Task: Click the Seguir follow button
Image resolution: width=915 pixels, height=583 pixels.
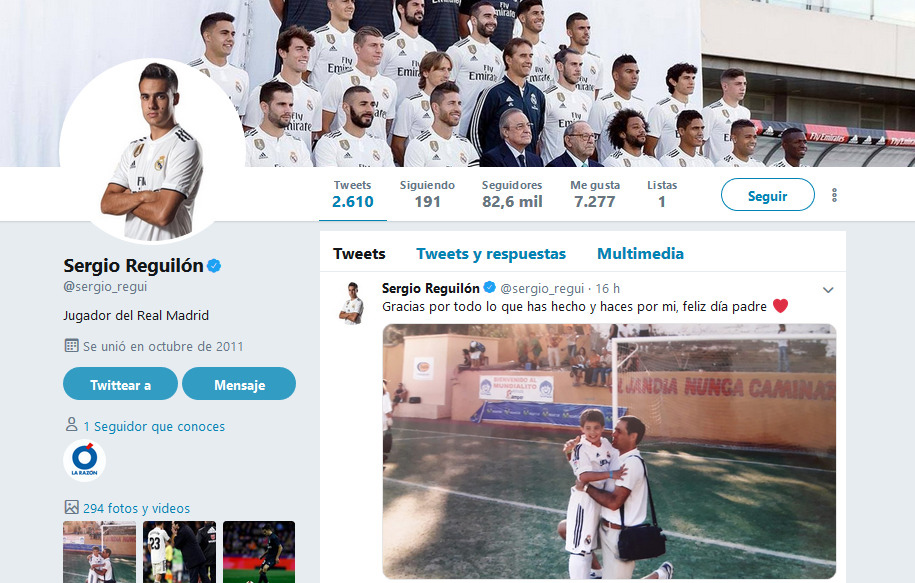Action: coord(768,195)
